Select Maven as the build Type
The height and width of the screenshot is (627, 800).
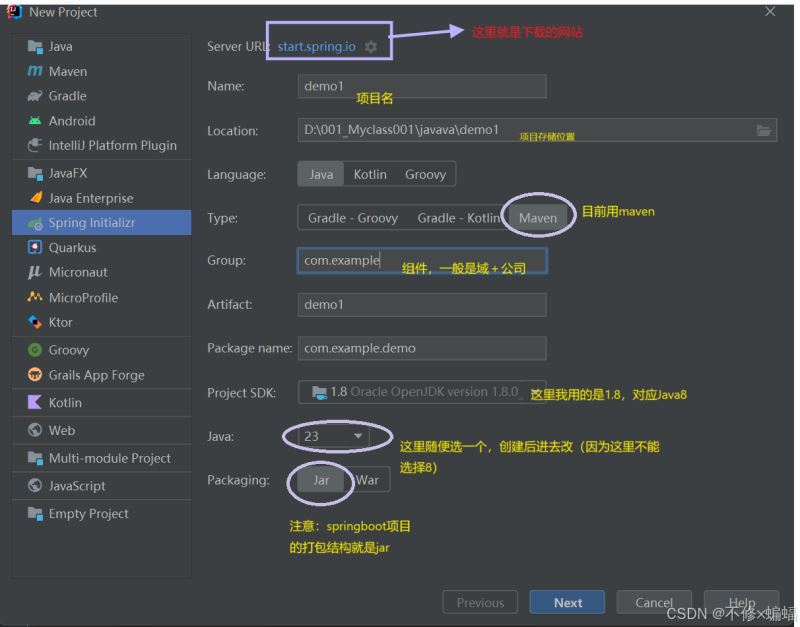538,217
